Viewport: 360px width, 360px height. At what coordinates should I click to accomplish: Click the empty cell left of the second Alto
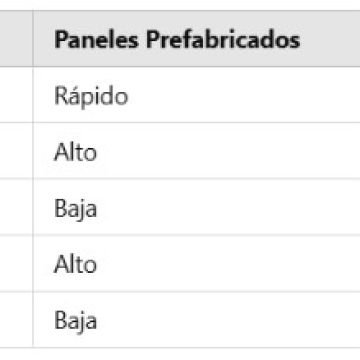[16, 263]
